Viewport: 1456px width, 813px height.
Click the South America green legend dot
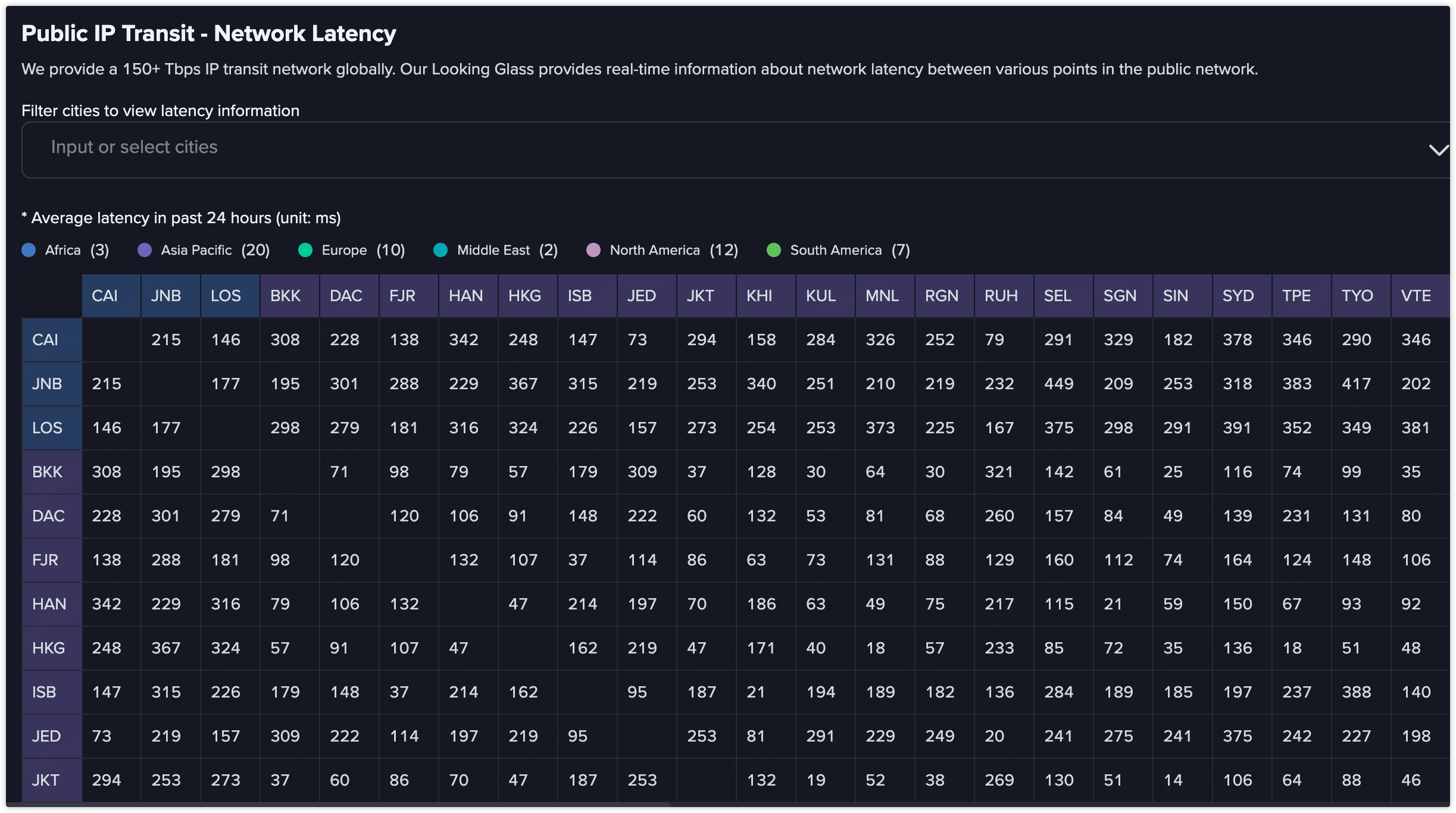tap(774, 250)
